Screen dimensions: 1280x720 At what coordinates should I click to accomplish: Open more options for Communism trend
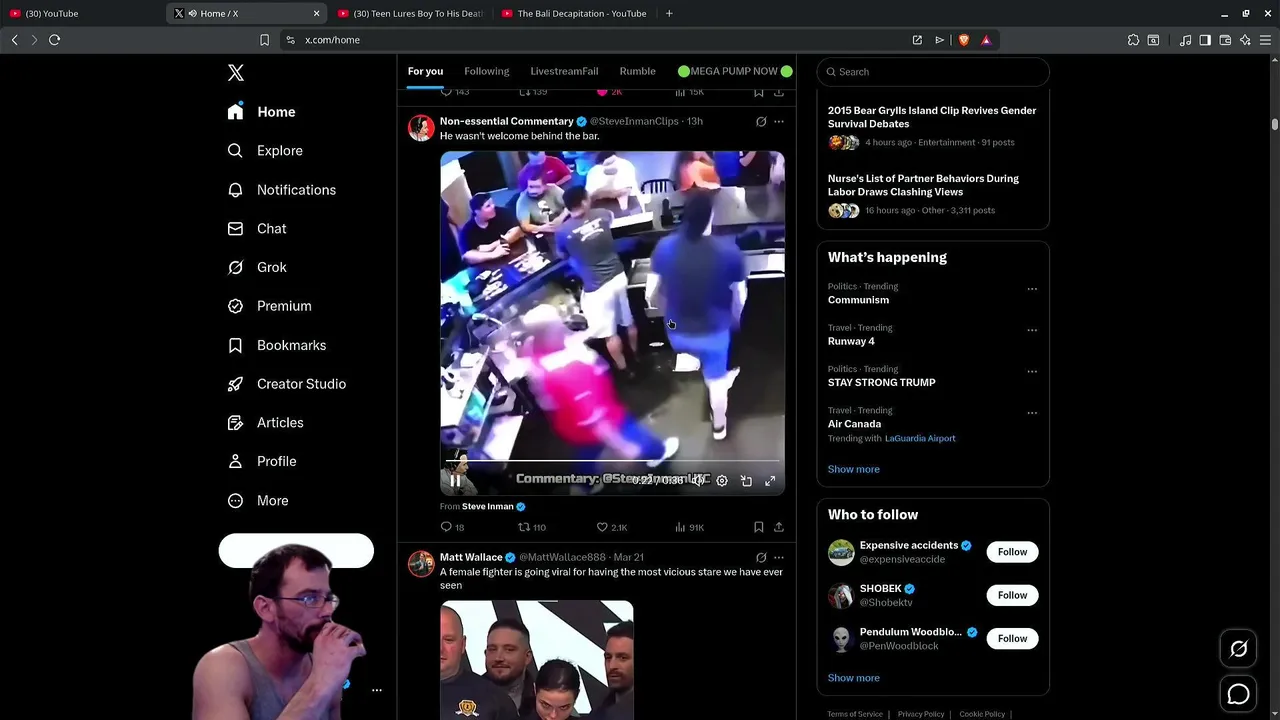[x=1032, y=289]
